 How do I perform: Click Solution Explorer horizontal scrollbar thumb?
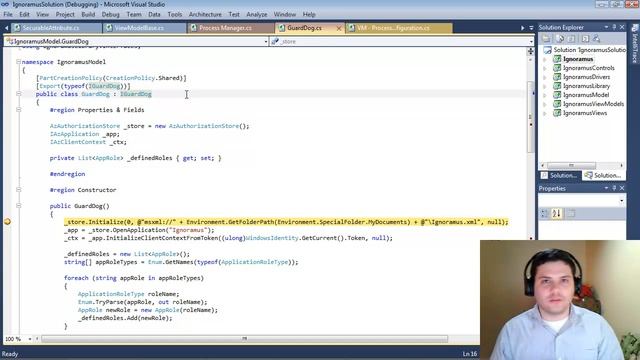(x=571, y=165)
